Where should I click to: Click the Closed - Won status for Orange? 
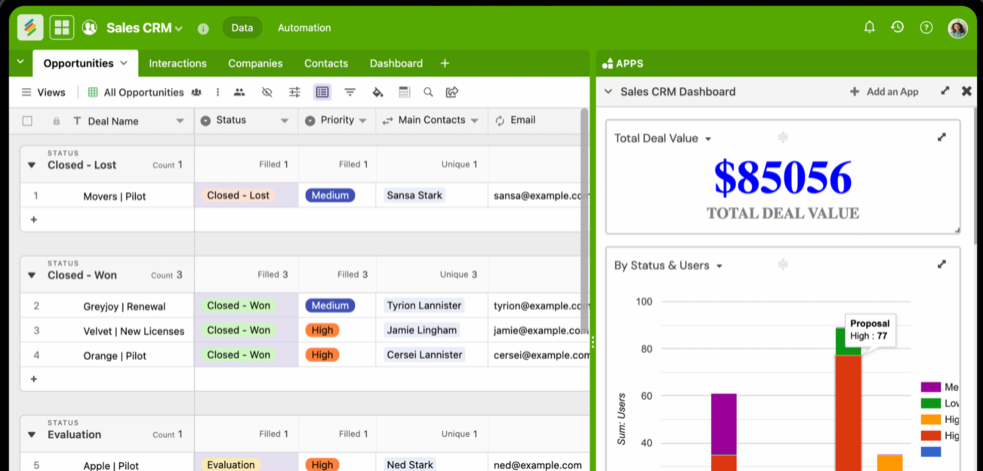(x=238, y=354)
